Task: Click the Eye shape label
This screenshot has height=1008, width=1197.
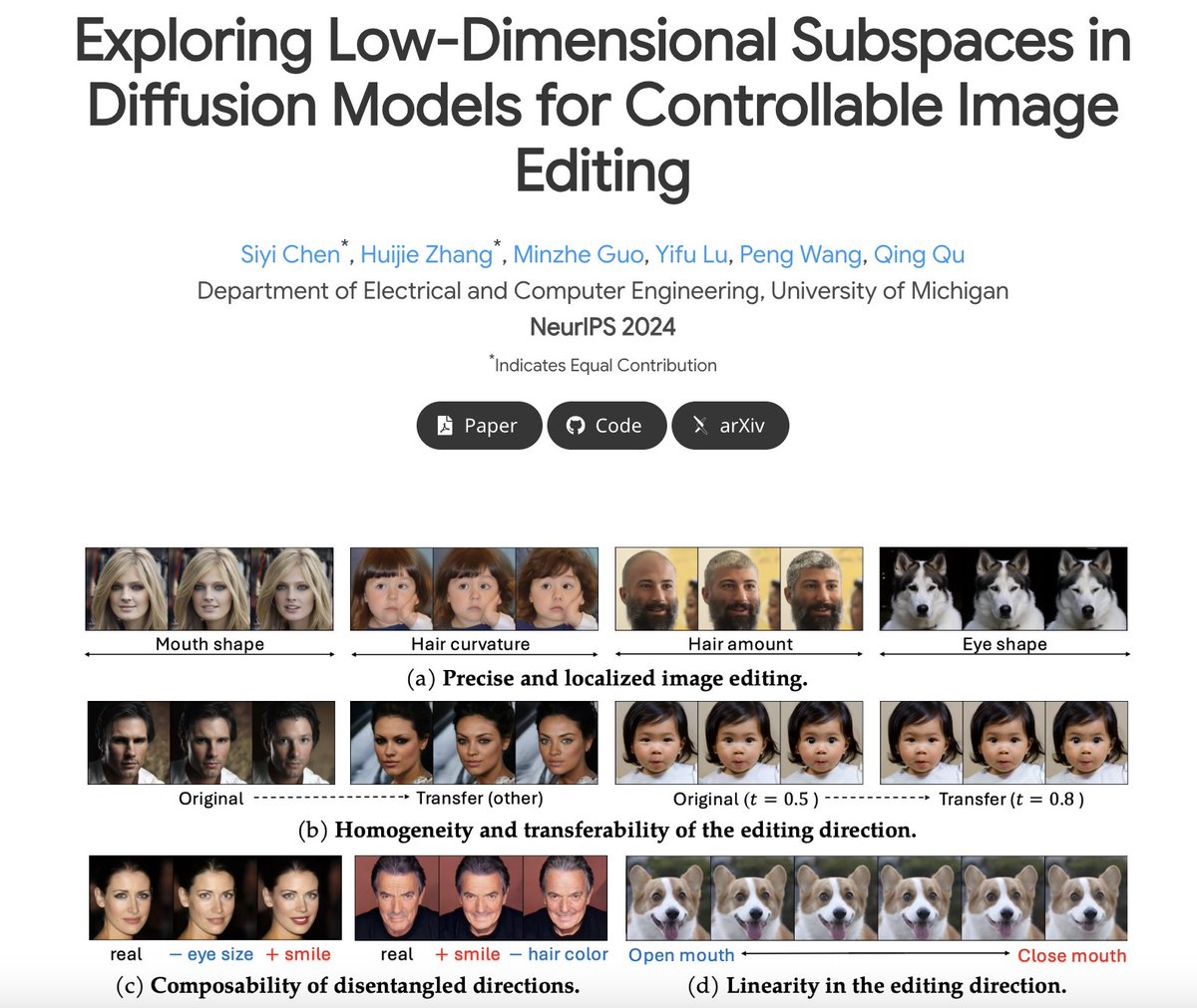Action: [1004, 644]
